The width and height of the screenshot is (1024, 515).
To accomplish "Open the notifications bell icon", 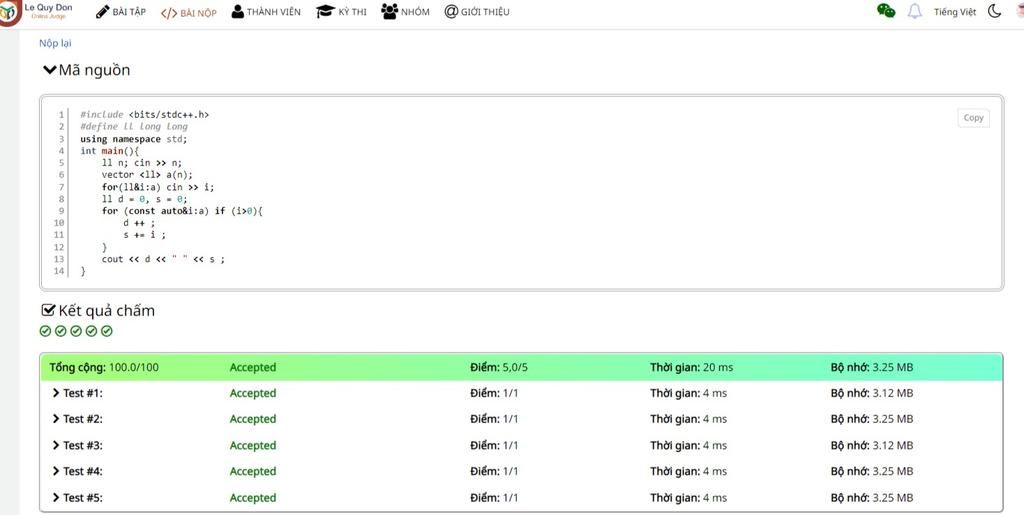I will point(915,11).
